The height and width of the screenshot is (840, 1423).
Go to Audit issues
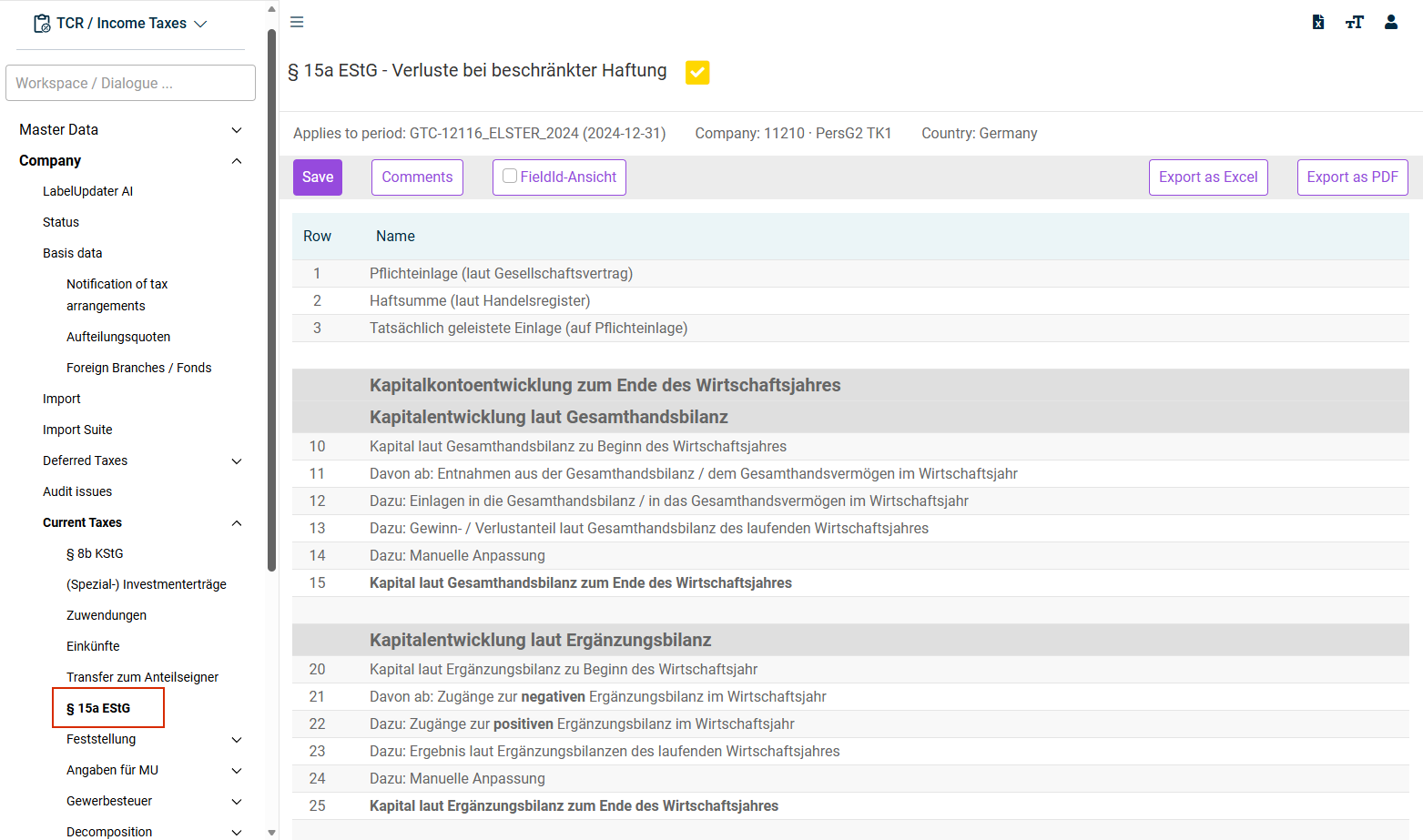tap(77, 491)
